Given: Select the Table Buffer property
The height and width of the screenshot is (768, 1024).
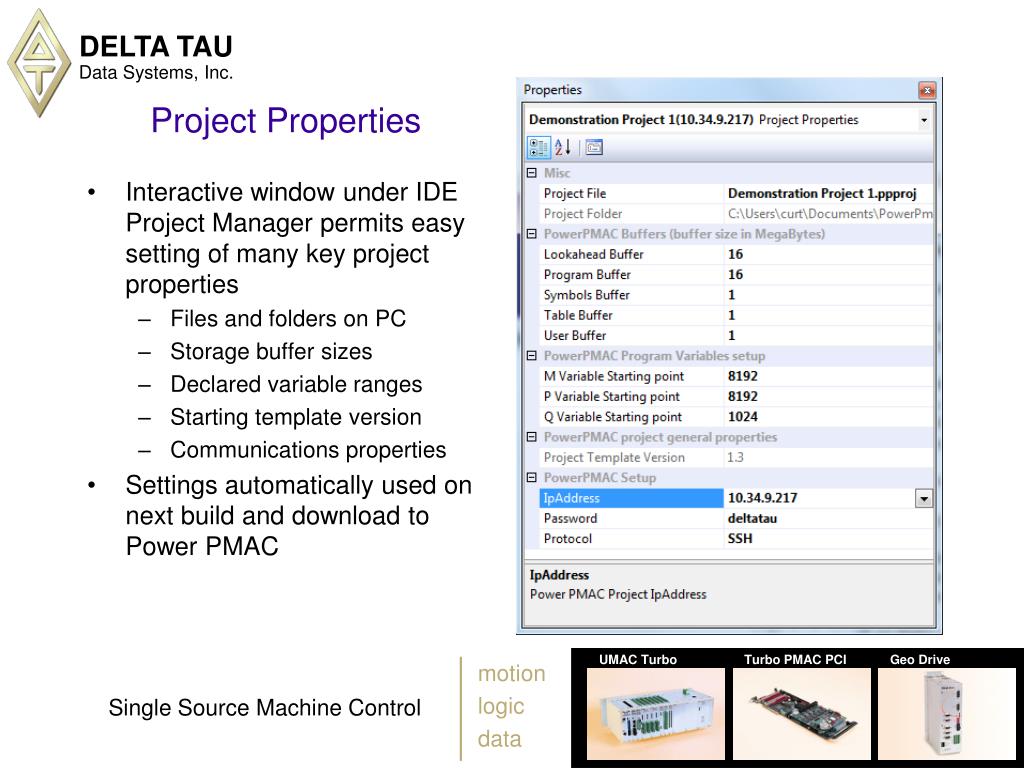Looking at the screenshot, I should pos(632,315).
